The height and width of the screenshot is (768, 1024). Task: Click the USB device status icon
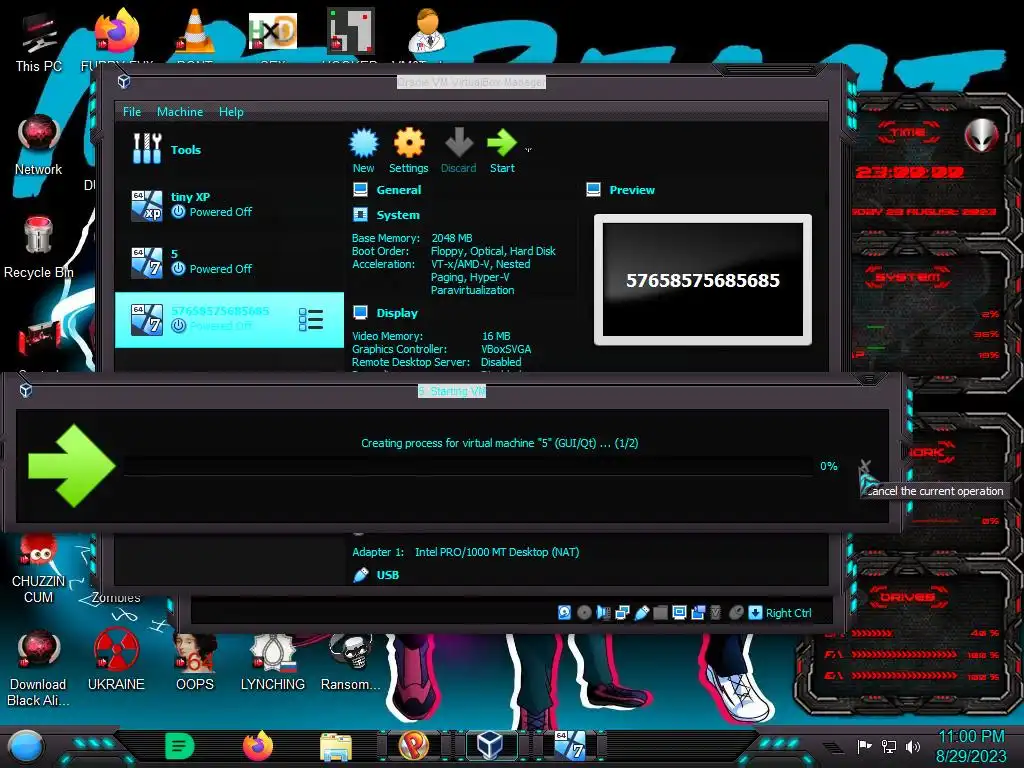(641, 613)
